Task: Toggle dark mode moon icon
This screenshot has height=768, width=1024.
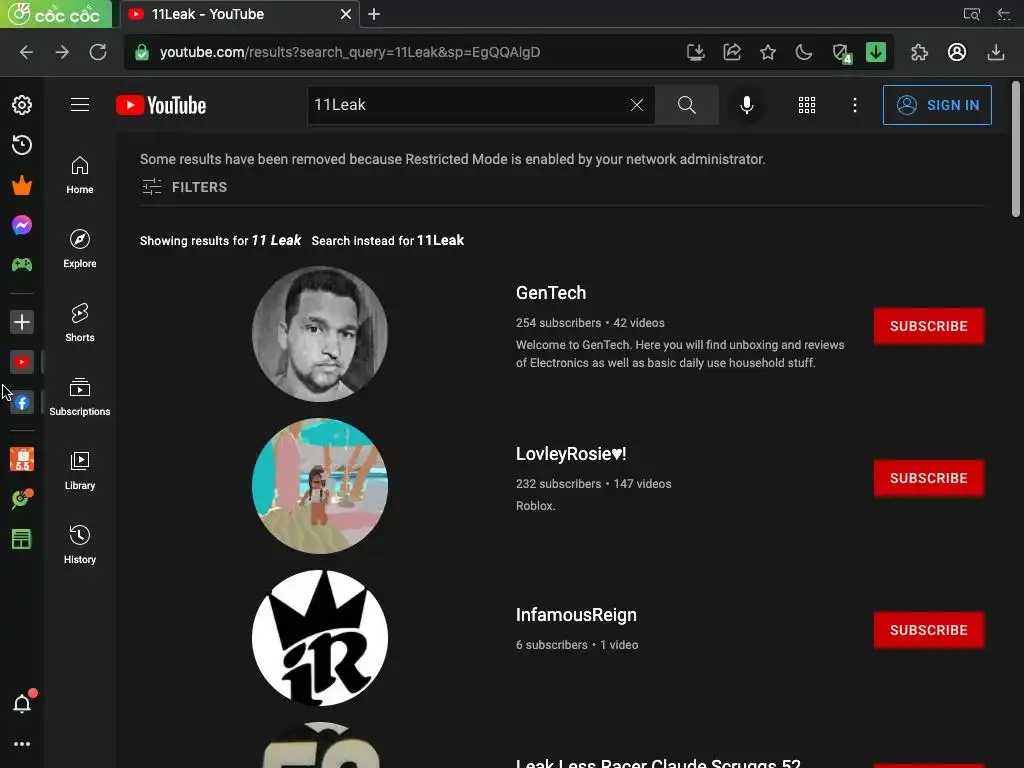Action: [804, 52]
